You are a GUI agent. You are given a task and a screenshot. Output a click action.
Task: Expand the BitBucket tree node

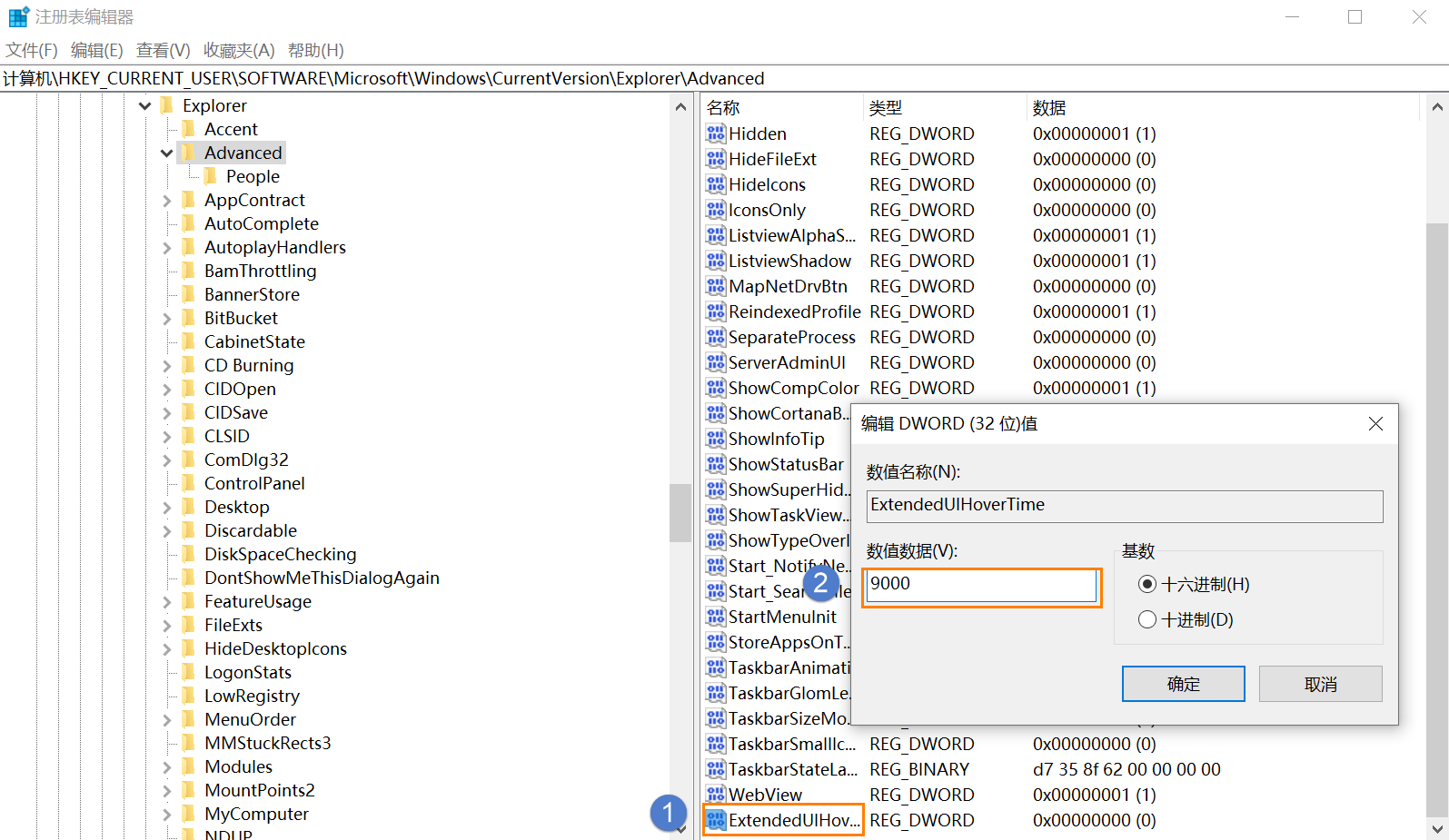click(167, 319)
